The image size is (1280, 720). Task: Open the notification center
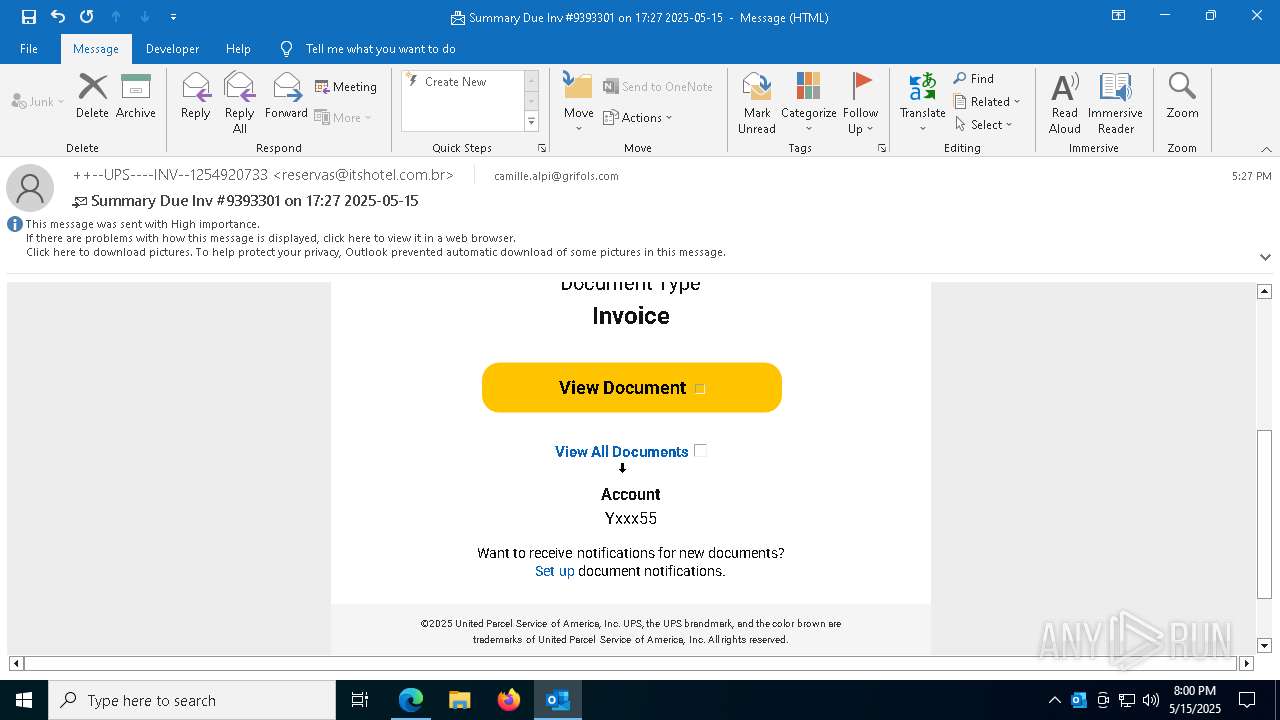point(1247,700)
